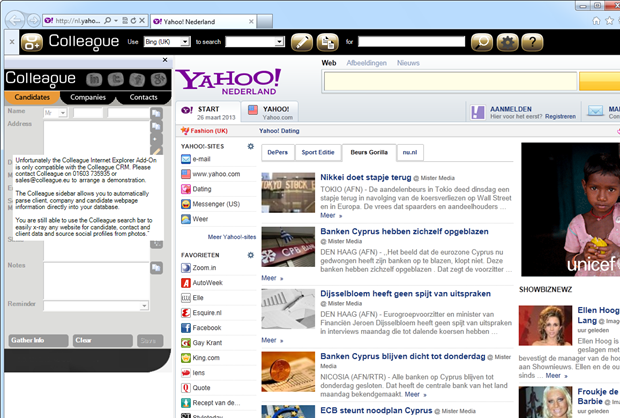620x418 pixels.
Task: Open headline 'Nikkei doet stapje terug'
Action: tap(366, 177)
